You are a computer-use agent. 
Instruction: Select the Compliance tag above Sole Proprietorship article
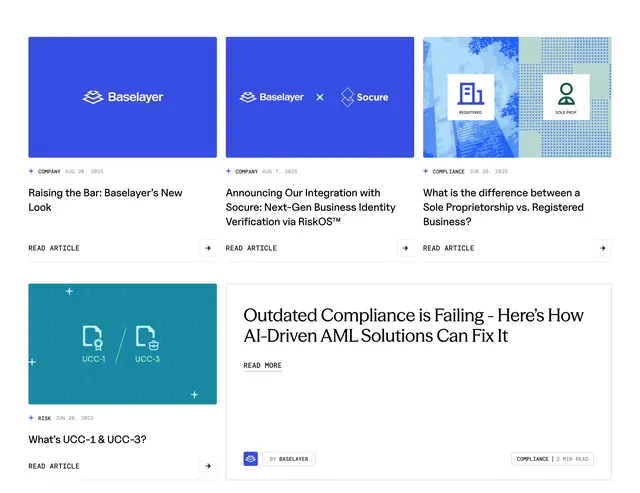coord(449,171)
